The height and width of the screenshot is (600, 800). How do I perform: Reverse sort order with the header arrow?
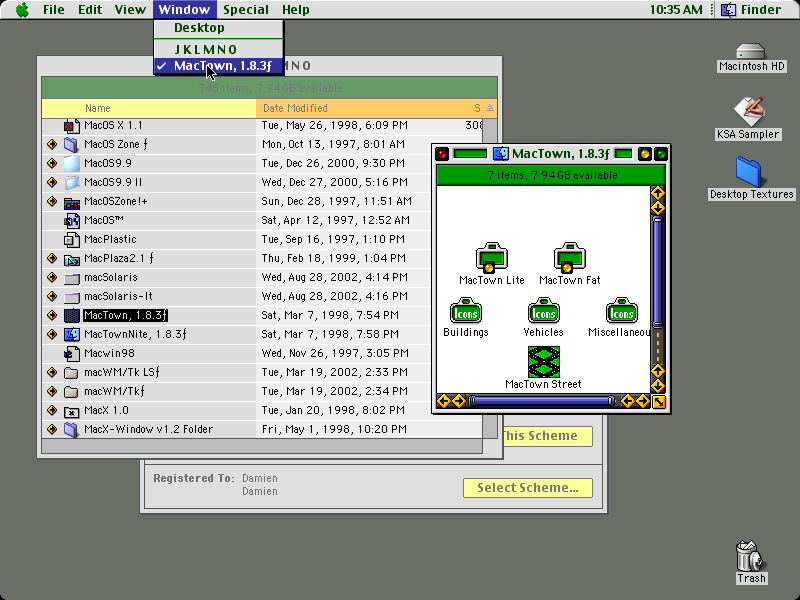490,108
